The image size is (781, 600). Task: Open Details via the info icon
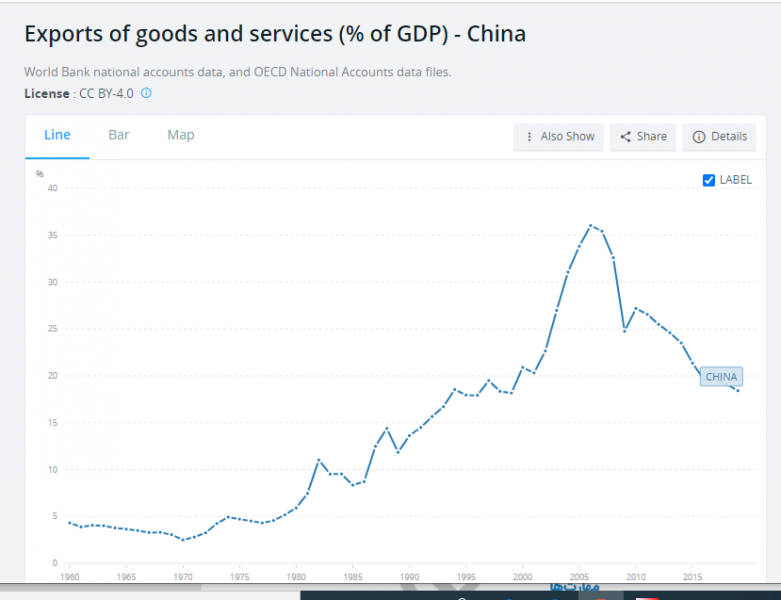click(699, 137)
